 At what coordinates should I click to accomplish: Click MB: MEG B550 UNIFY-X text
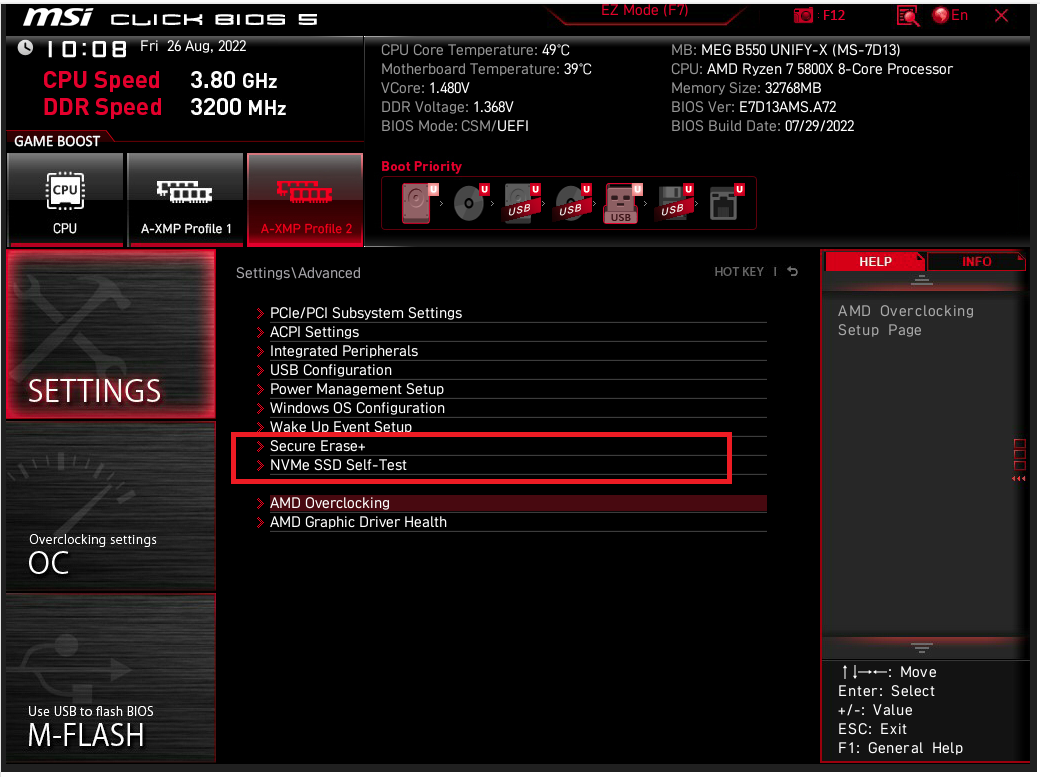(785, 50)
